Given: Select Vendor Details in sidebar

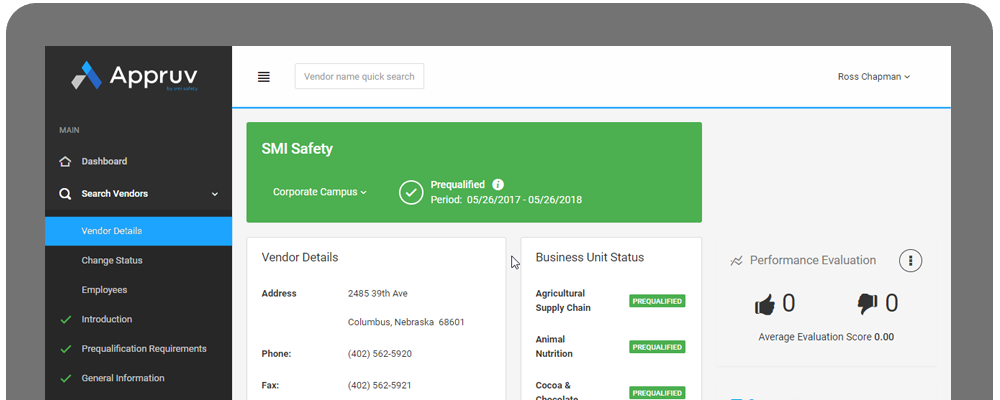Looking at the screenshot, I should [138, 231].
